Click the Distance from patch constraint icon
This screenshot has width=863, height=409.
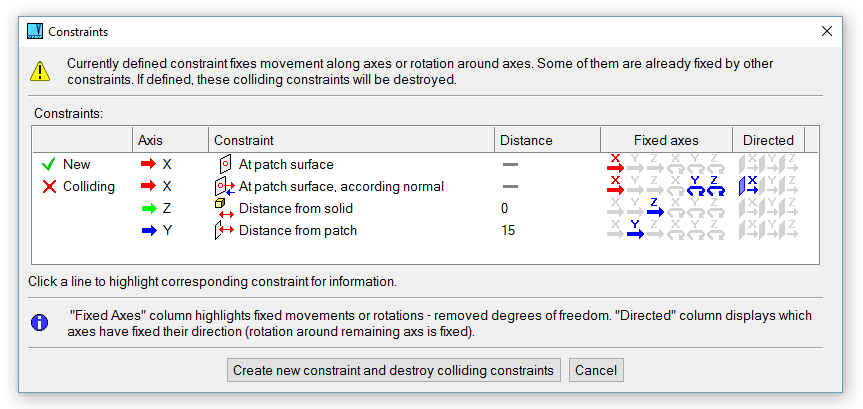224,231
